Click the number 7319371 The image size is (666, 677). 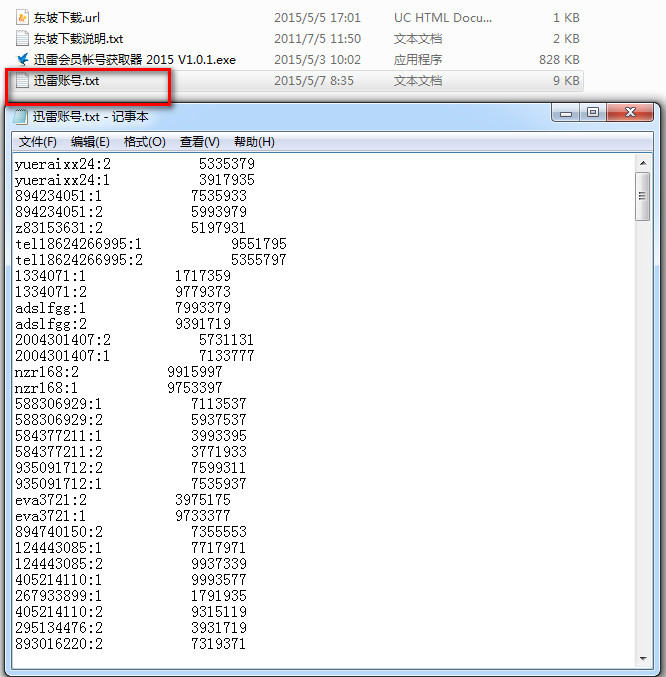pyautogui.click(x=219, y=644)
